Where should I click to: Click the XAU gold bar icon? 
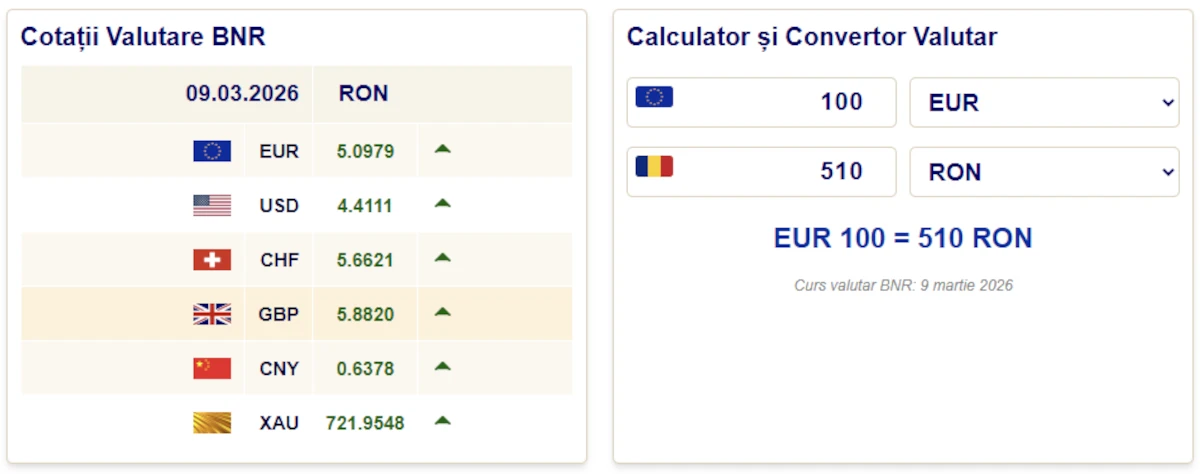point(212,423)
